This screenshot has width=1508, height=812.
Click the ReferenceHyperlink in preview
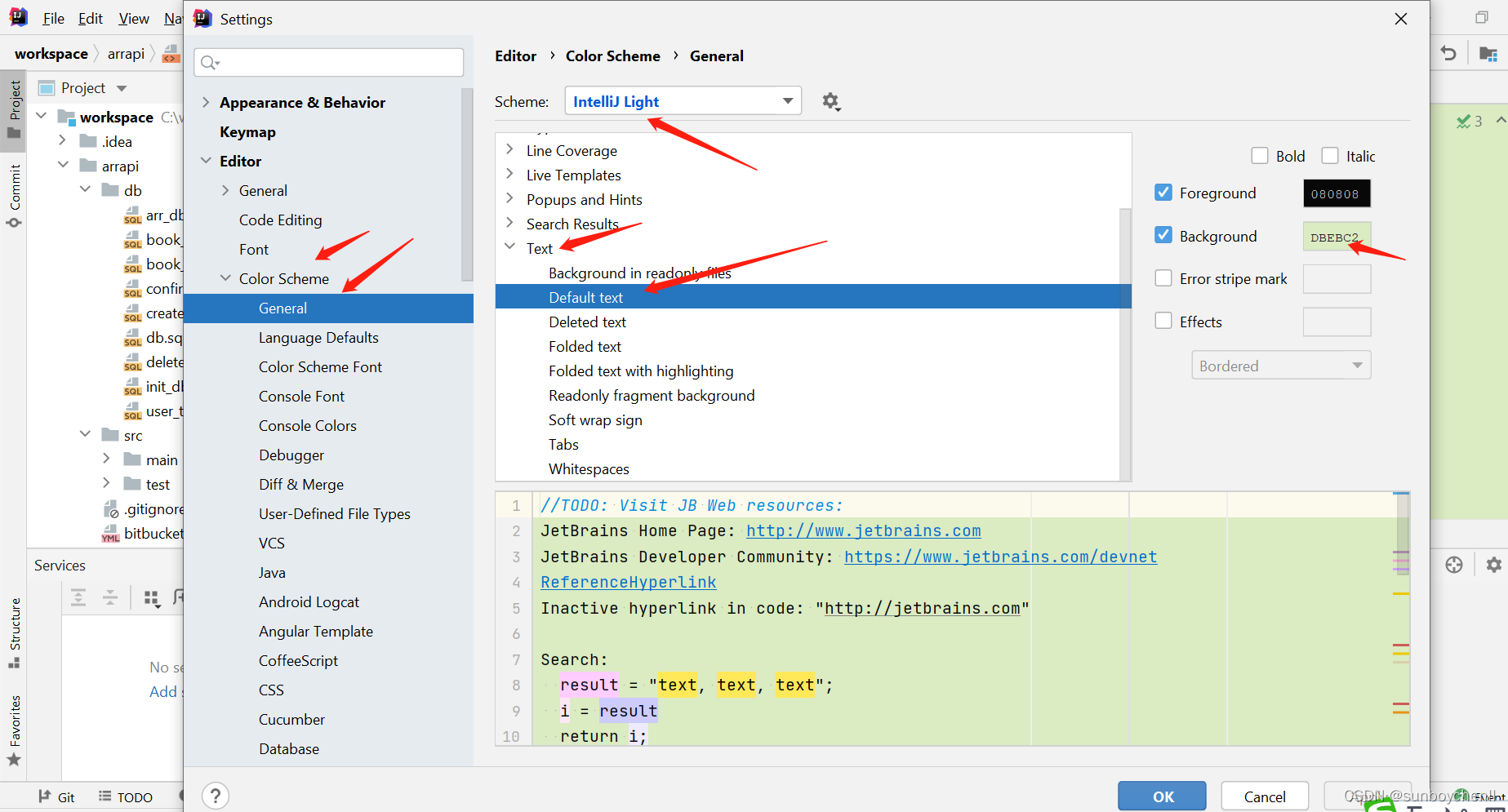coord(629,582)
